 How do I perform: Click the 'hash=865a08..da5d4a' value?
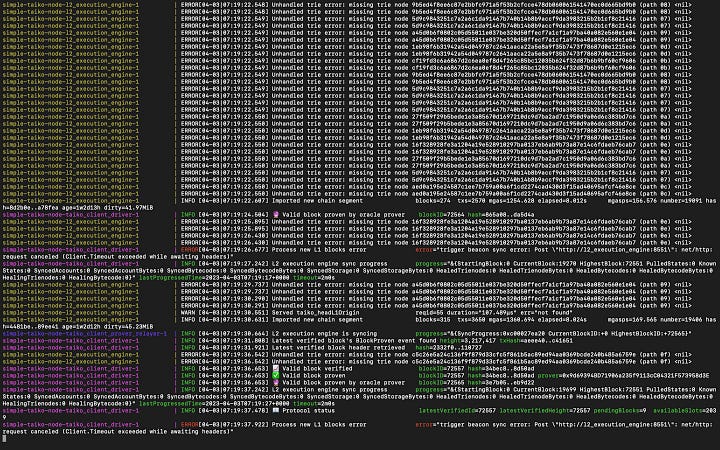click(501, 214)
